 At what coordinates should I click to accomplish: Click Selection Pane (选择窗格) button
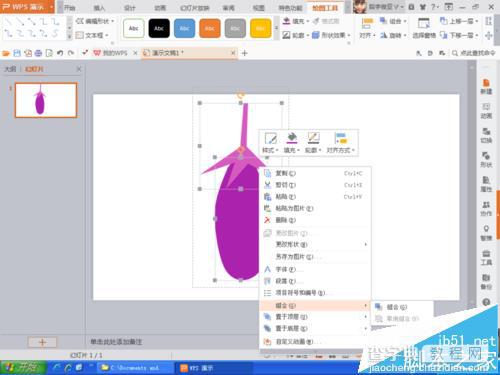[424, 29]
